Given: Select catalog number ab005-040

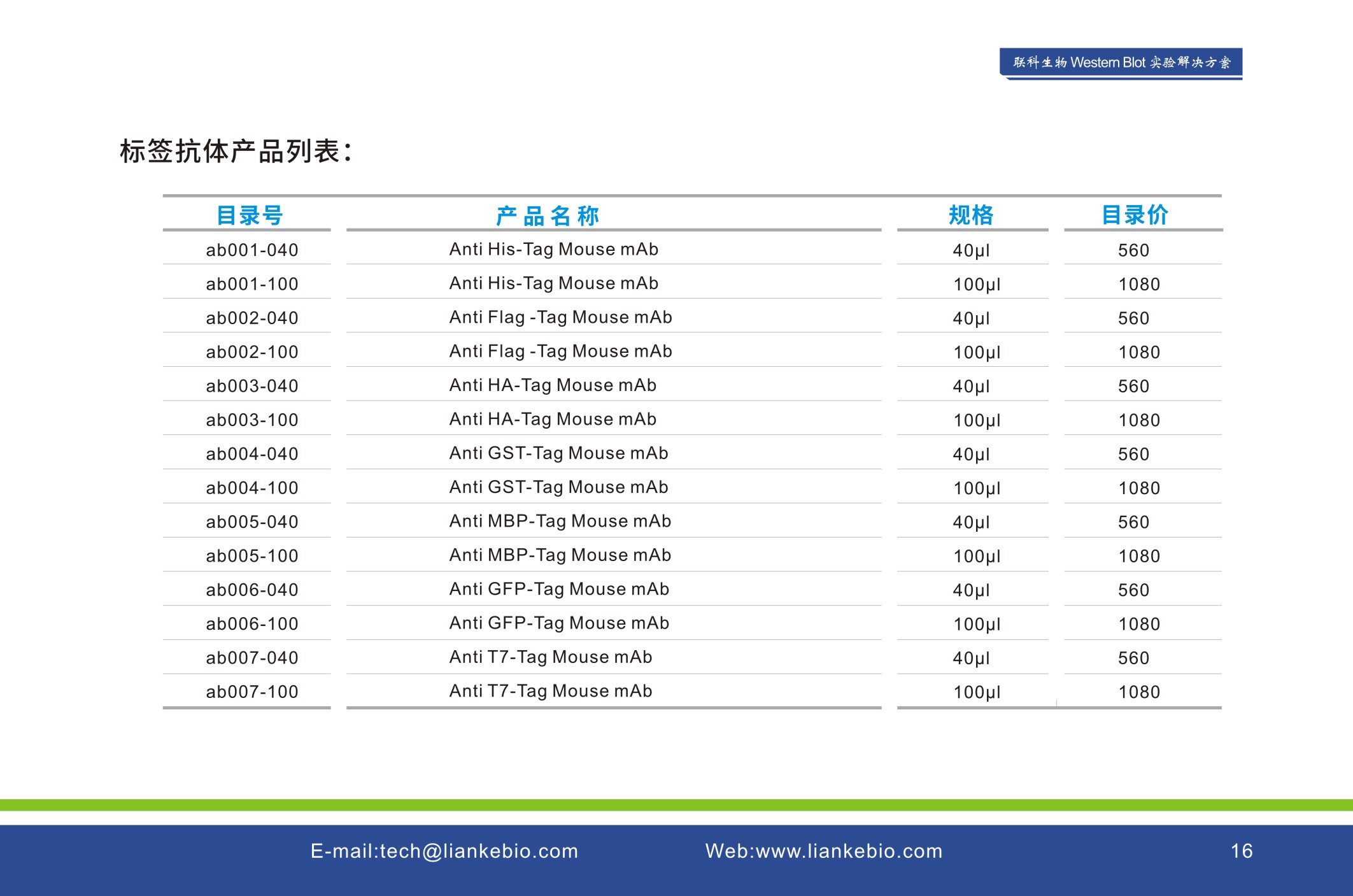Looking at the screenshot, I should point(252,522).
